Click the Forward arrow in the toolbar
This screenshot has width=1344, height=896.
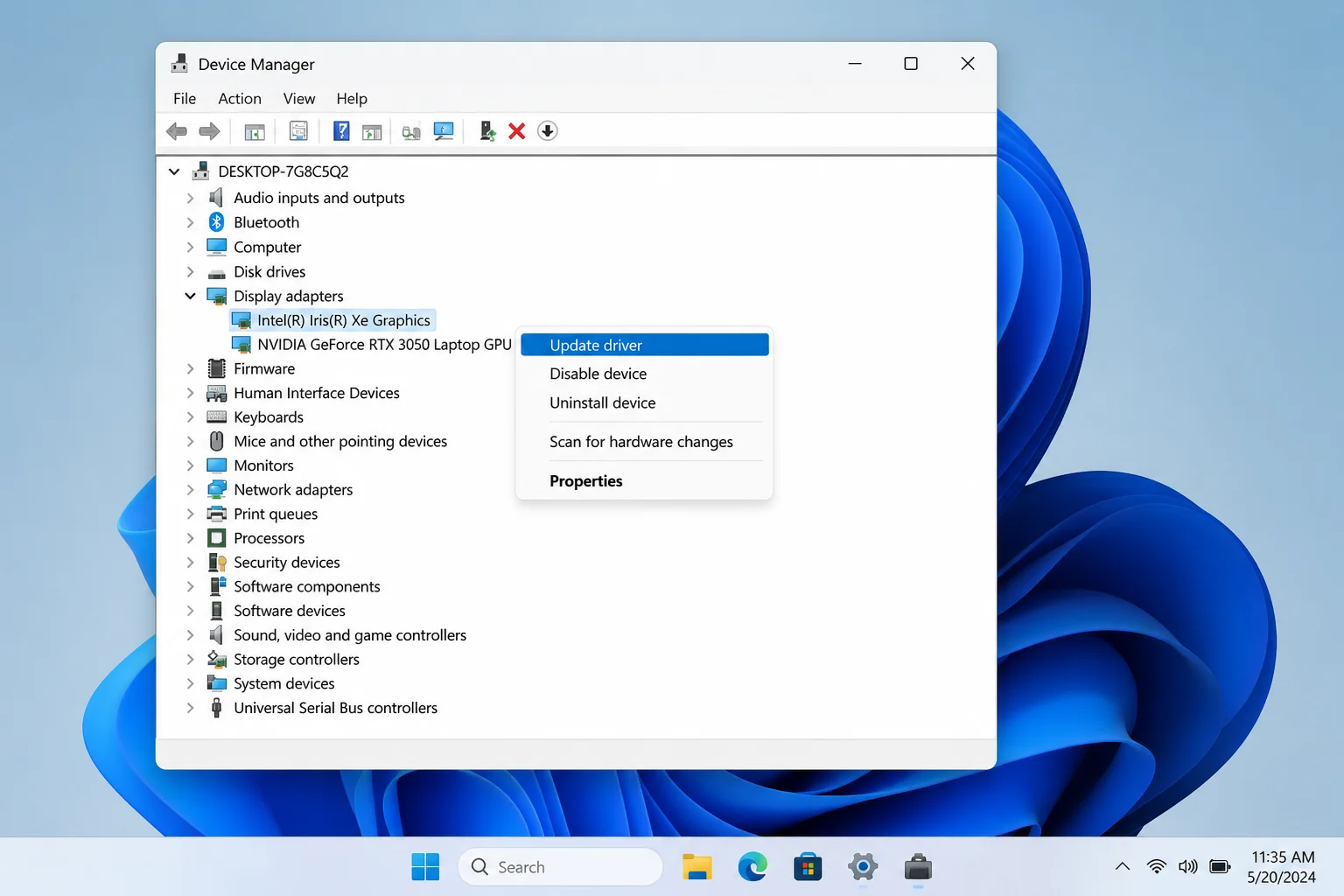(209, 131)
